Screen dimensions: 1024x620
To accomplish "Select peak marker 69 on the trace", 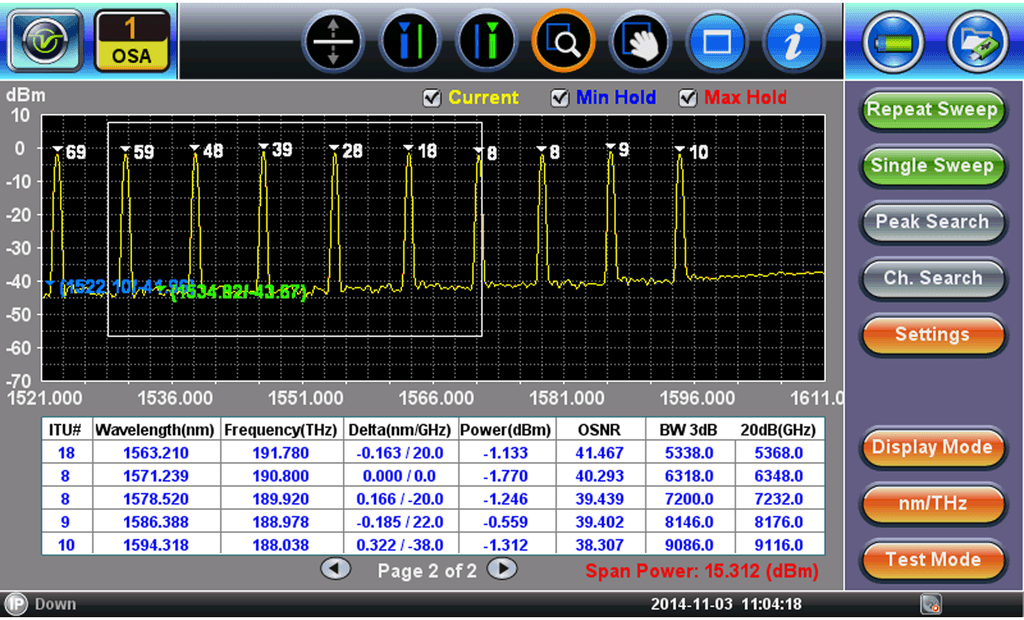I will click(x=69, y=152).
